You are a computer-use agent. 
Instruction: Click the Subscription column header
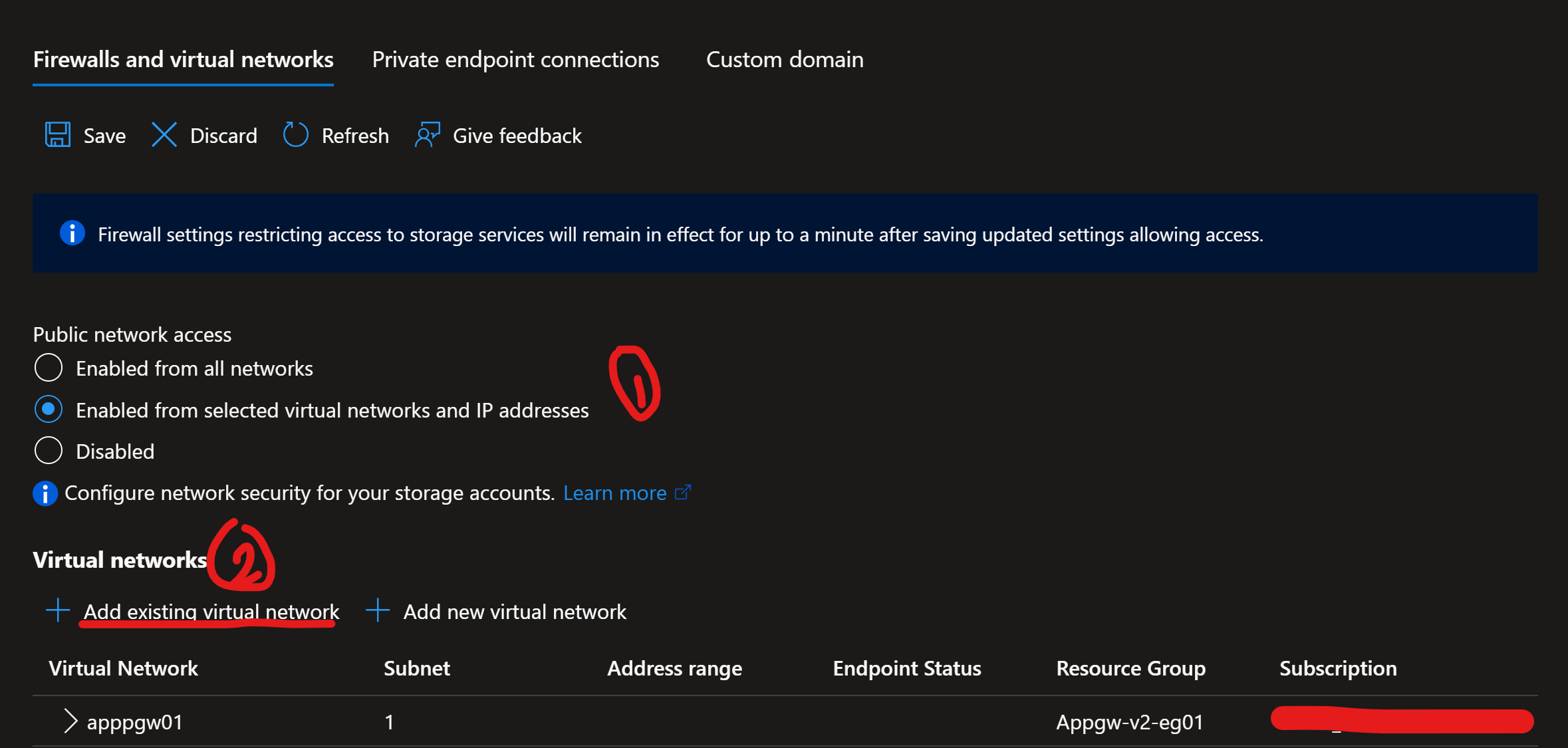[1338, 668]
